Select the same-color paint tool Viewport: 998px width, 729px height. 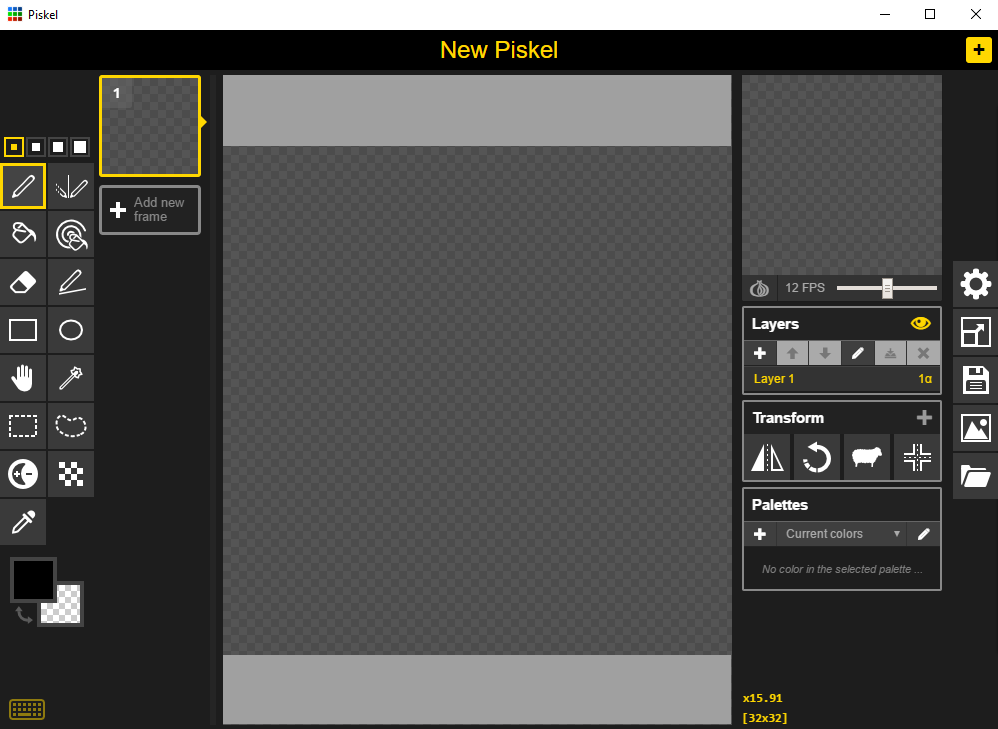coord(71,234)
